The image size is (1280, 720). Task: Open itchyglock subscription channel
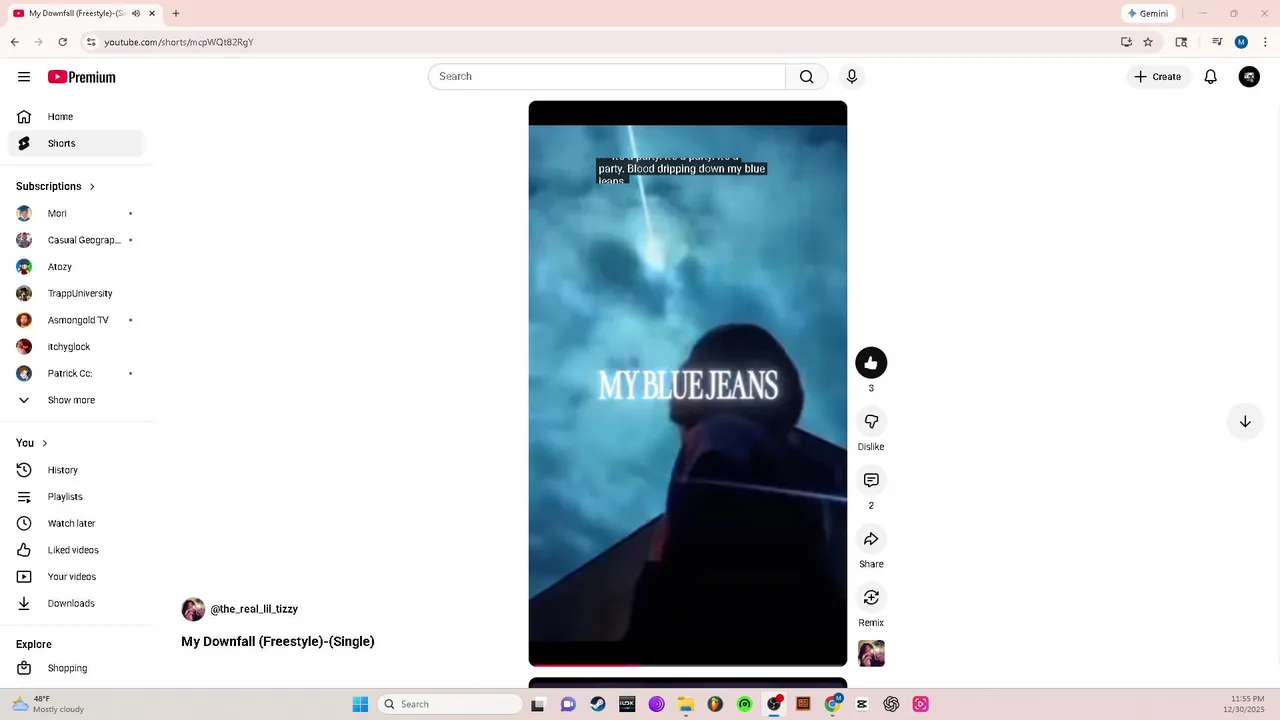click(x=77, y=347)
